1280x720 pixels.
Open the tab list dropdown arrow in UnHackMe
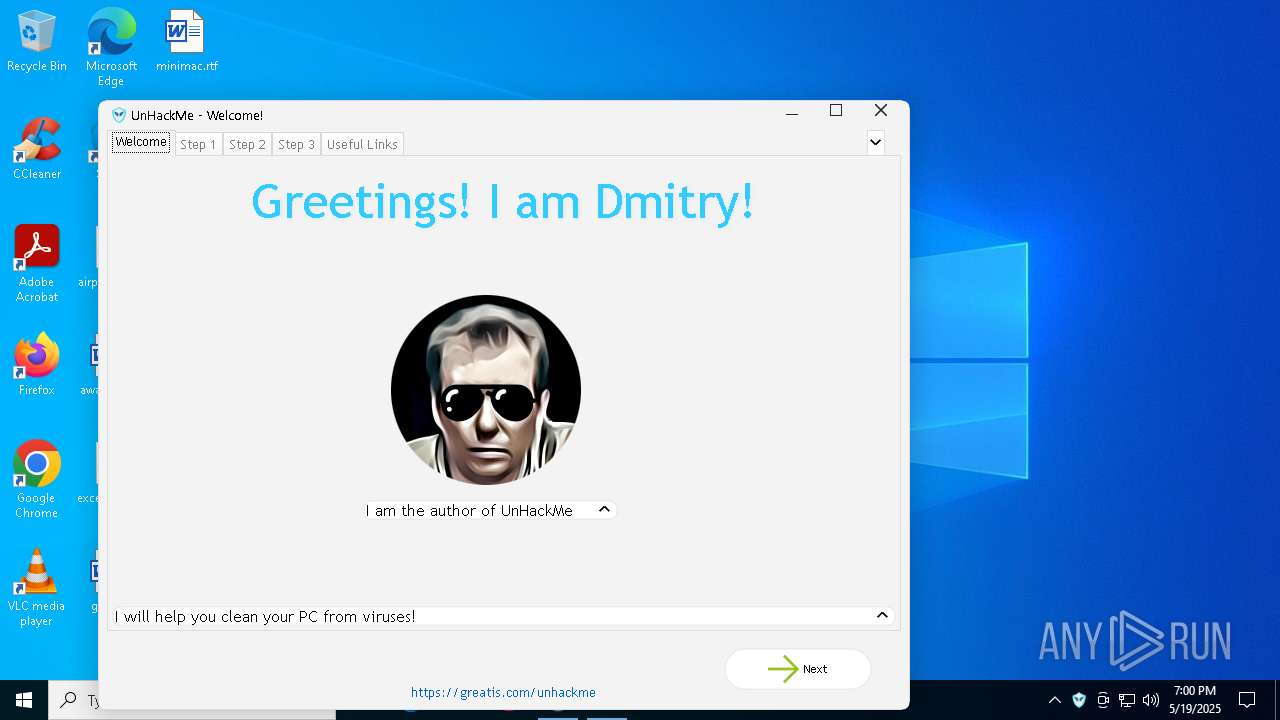point(875,142)
